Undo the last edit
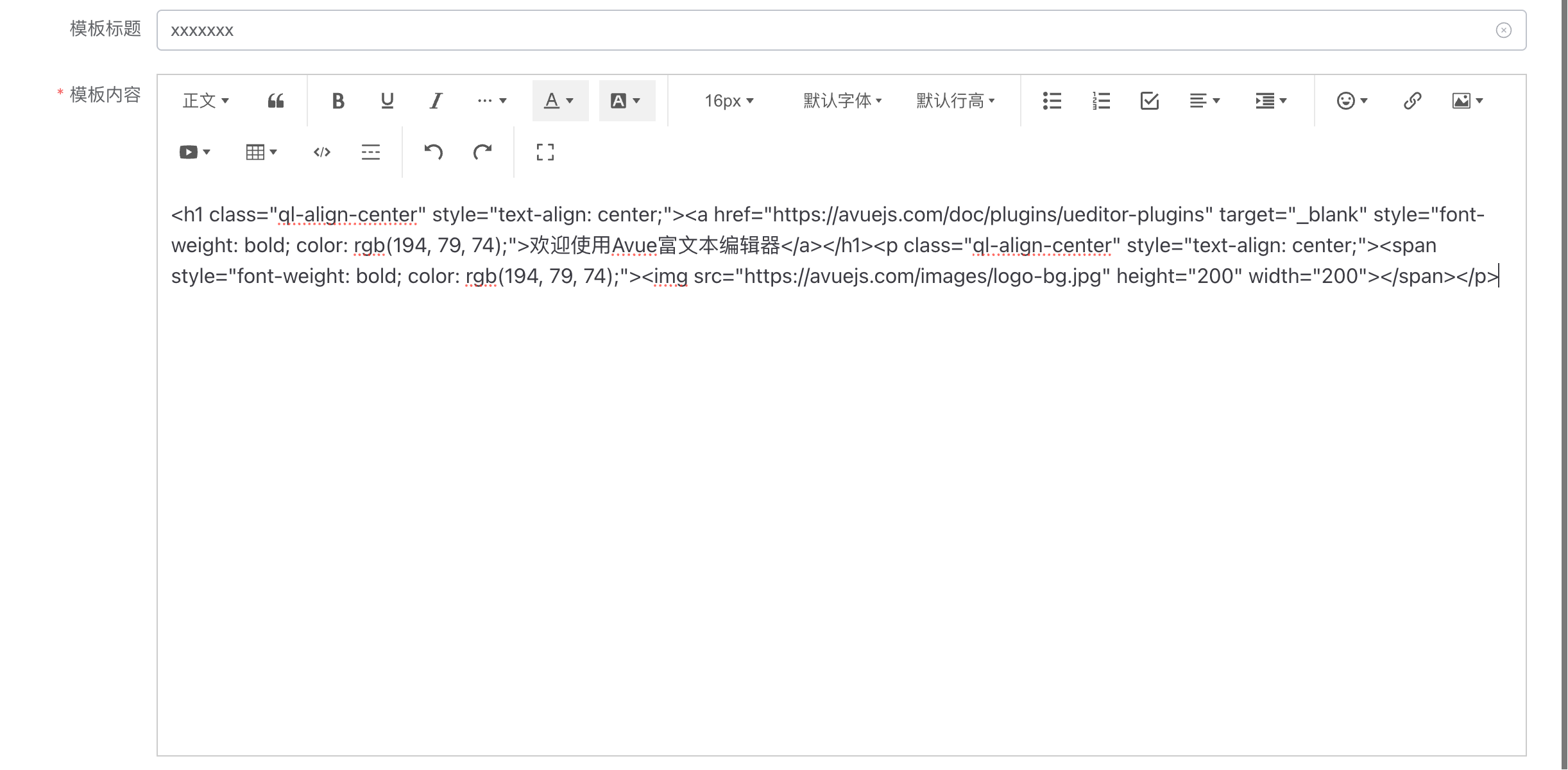The width and height of the screenshot is (1568, 770). click(x=434, y=152)
